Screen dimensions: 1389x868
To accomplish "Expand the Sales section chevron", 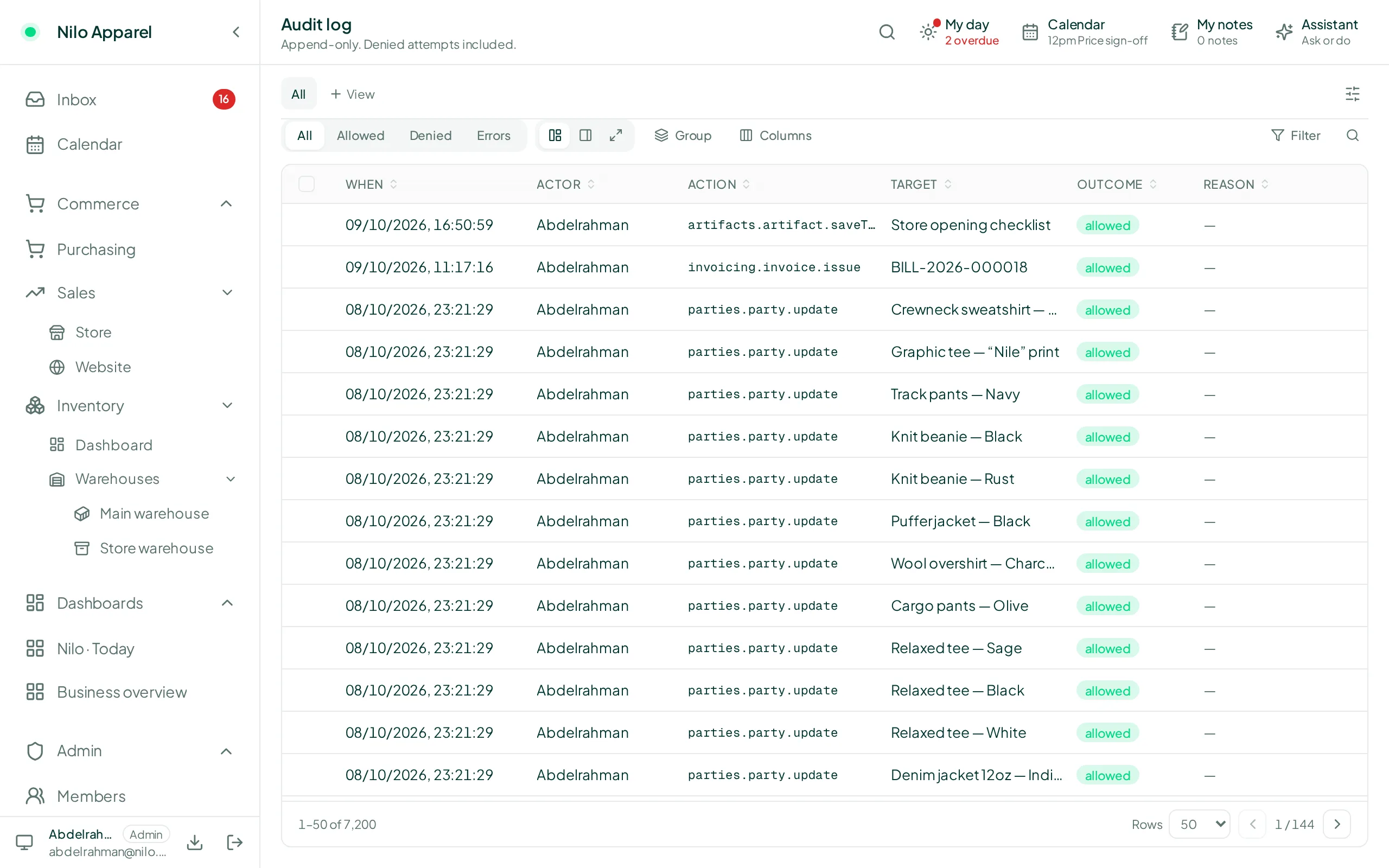I will point(227,293).
